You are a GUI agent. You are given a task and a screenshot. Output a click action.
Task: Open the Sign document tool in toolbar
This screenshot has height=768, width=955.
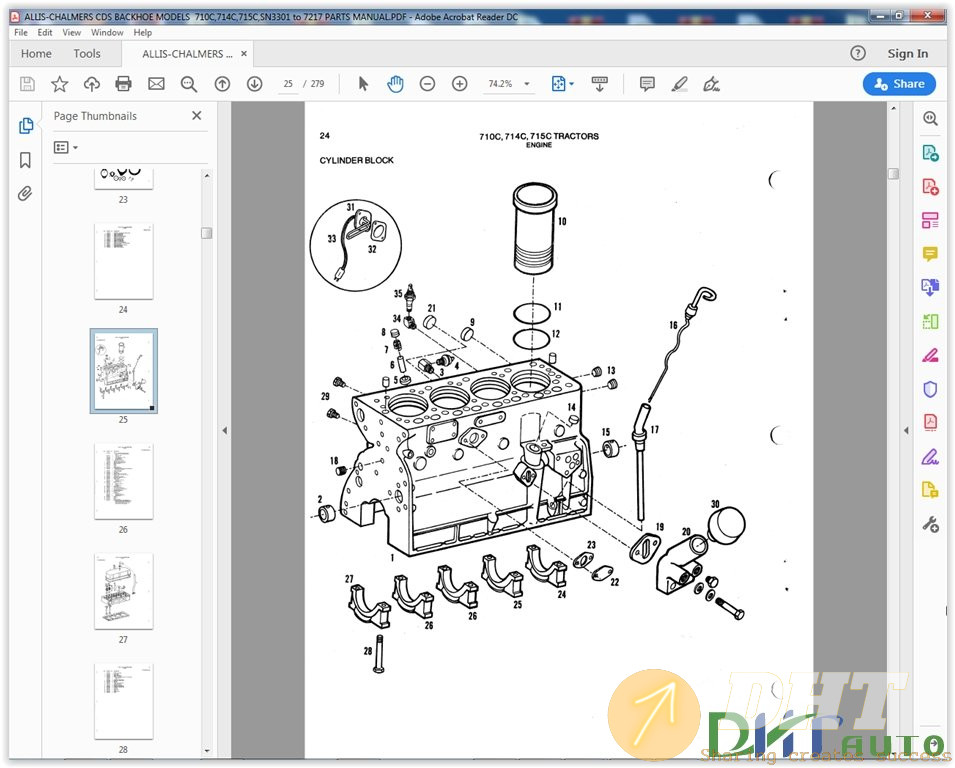pos(711,84)
